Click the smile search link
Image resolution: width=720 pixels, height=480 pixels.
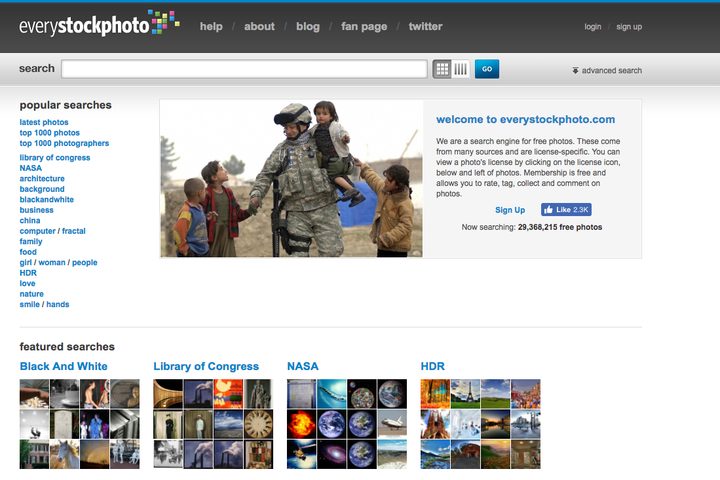point(29,305)
